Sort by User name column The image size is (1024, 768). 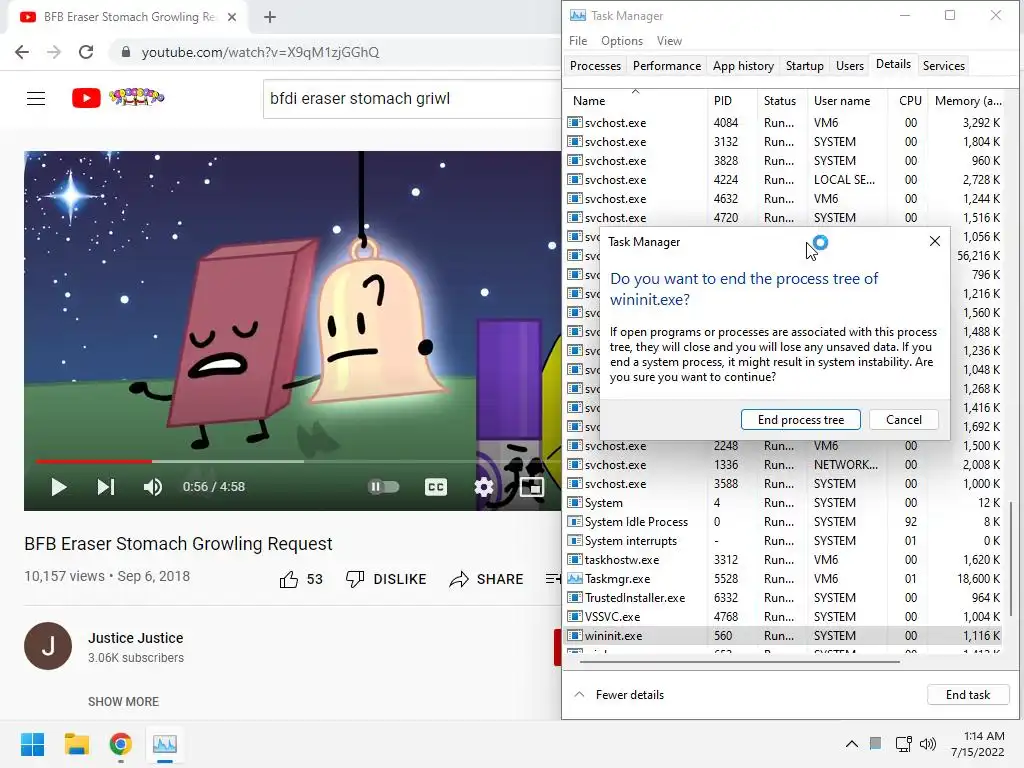click(847, 101)
